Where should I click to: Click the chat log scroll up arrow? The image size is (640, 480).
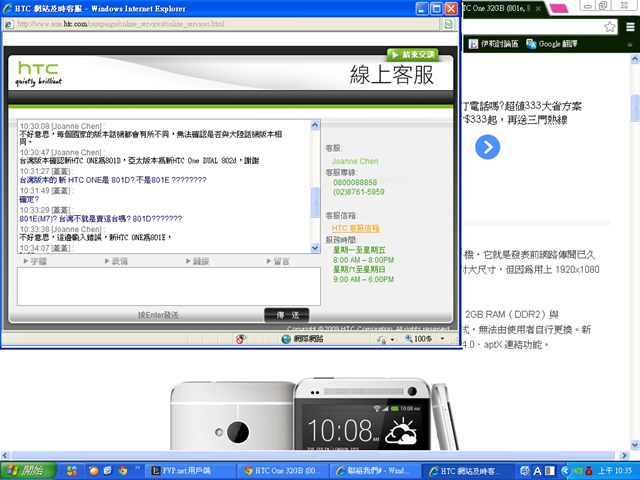pos(315,125)
